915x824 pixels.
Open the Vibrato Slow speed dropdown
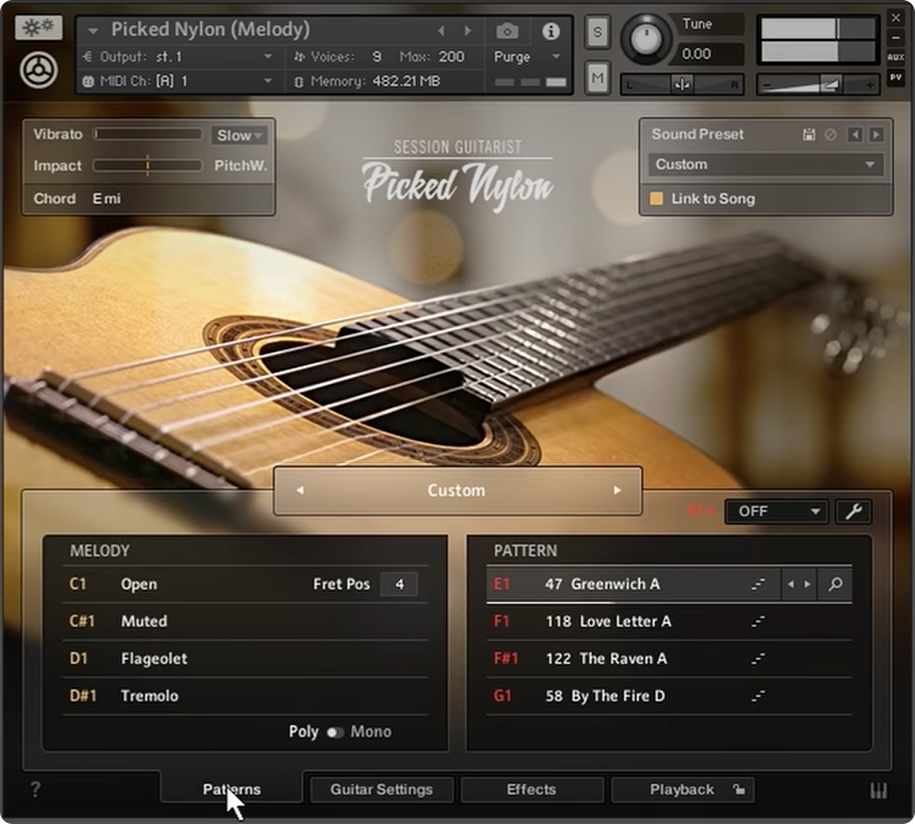coord(239,135)
